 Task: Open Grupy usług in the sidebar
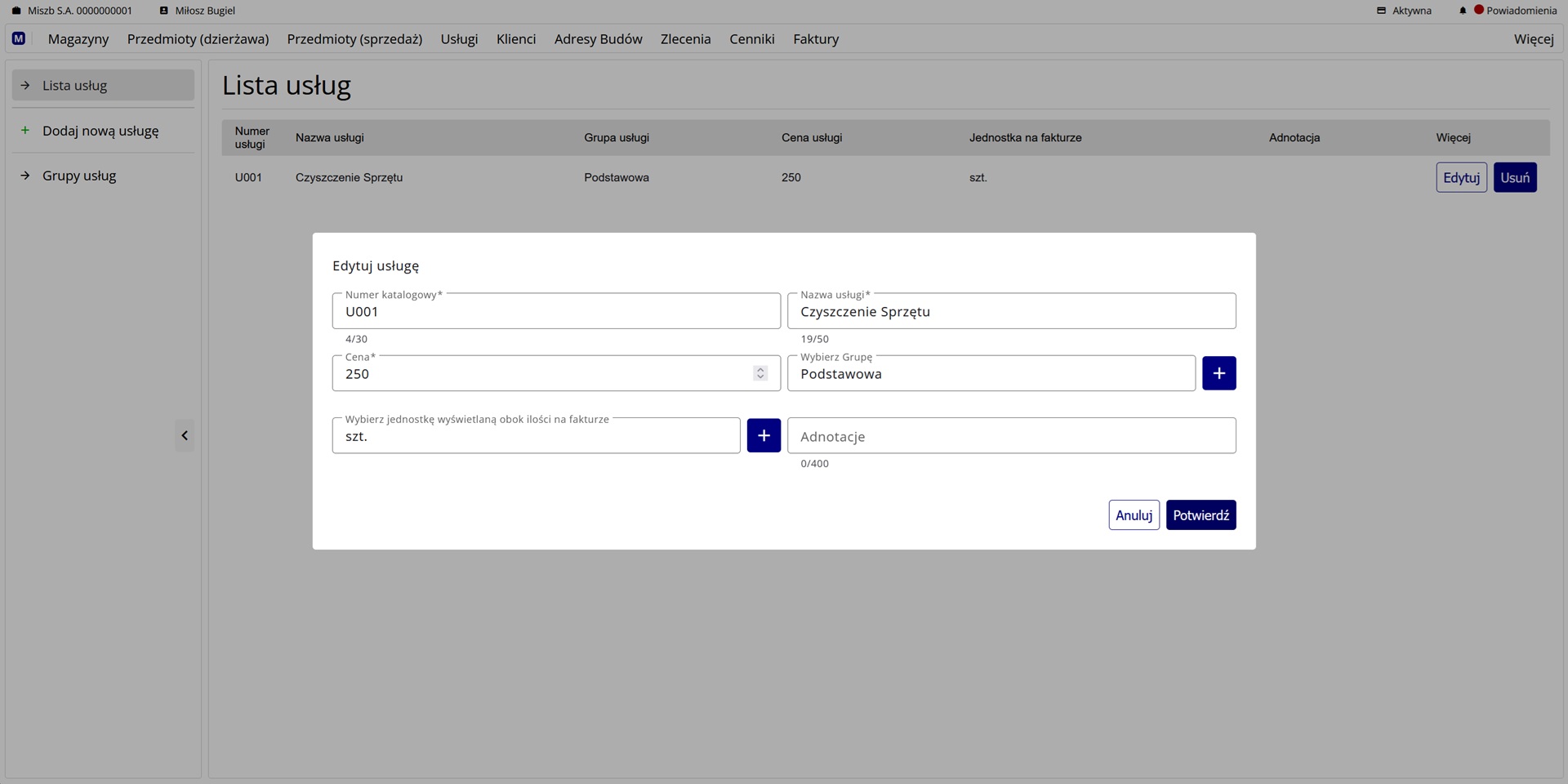[x=79, y=176]
